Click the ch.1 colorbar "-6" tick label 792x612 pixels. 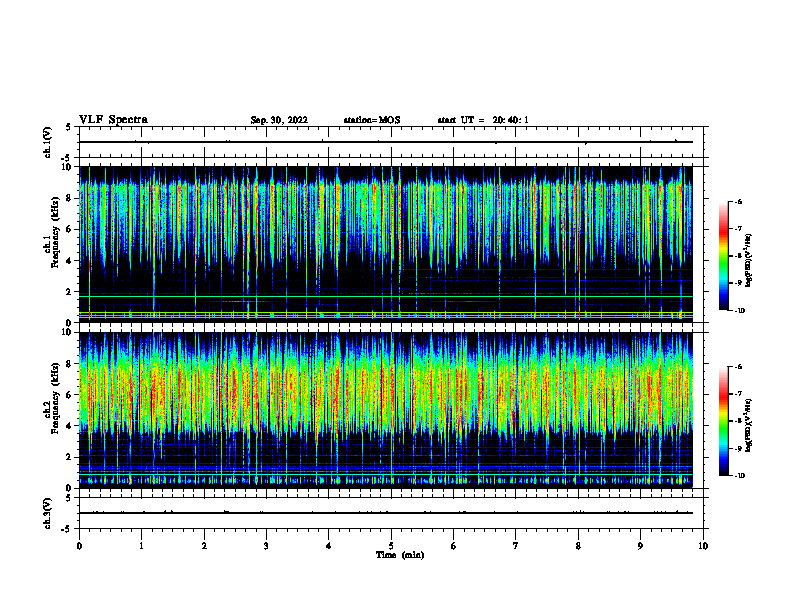click(x=738, y=201)
